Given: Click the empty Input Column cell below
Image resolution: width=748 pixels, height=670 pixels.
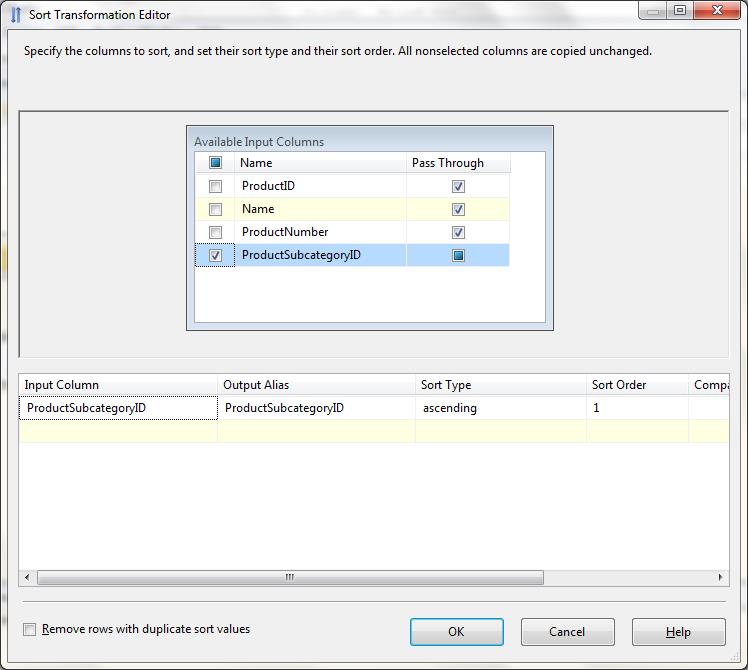Looking at the screenshot, I should (x=118, y=431).
